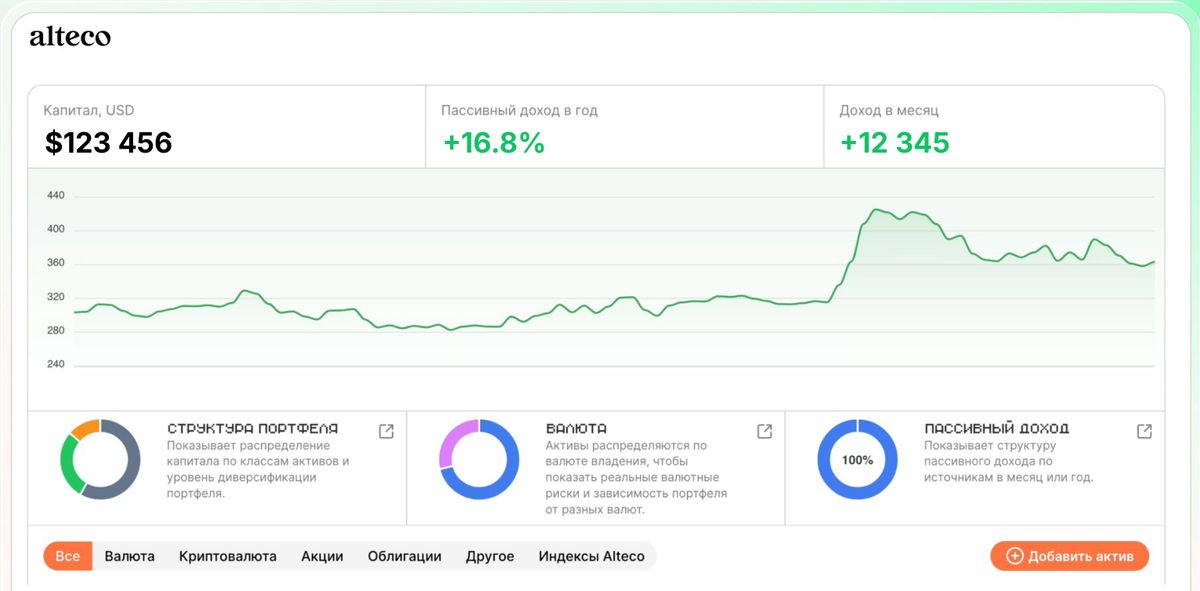Open Структура портфеля external link icon
Image resolution: width=1200 pixels, height=591 pixels.
386,431
